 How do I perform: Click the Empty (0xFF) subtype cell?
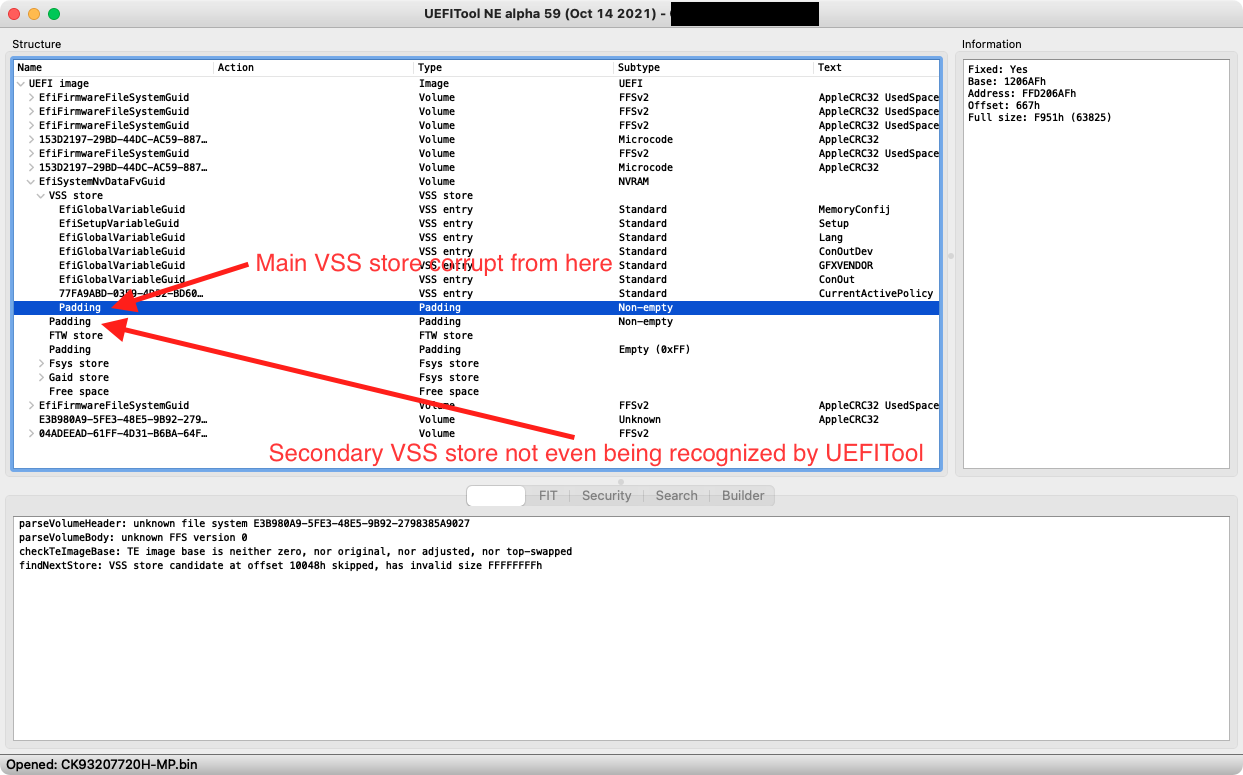(654, 350)
